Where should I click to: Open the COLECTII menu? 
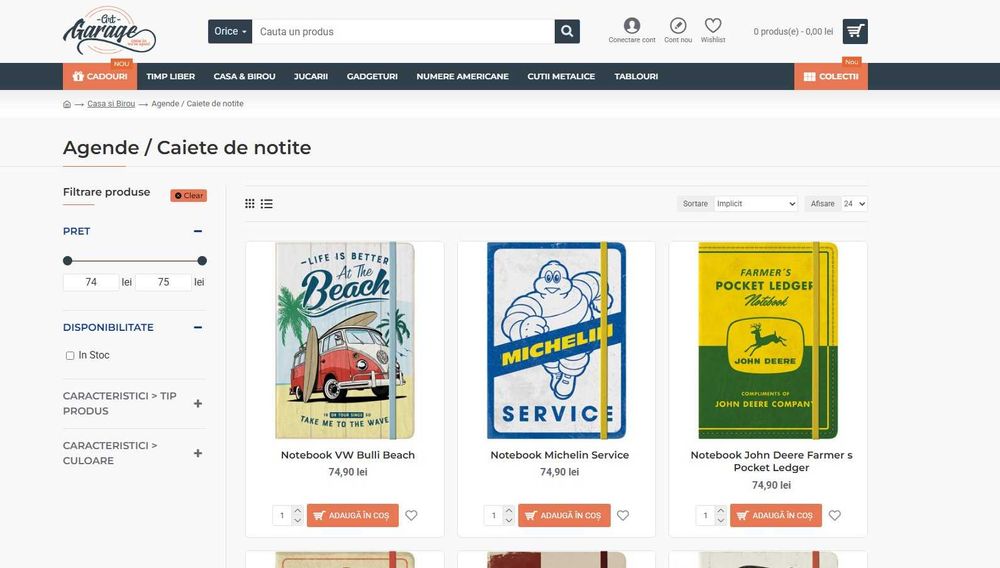coord(831,76)
